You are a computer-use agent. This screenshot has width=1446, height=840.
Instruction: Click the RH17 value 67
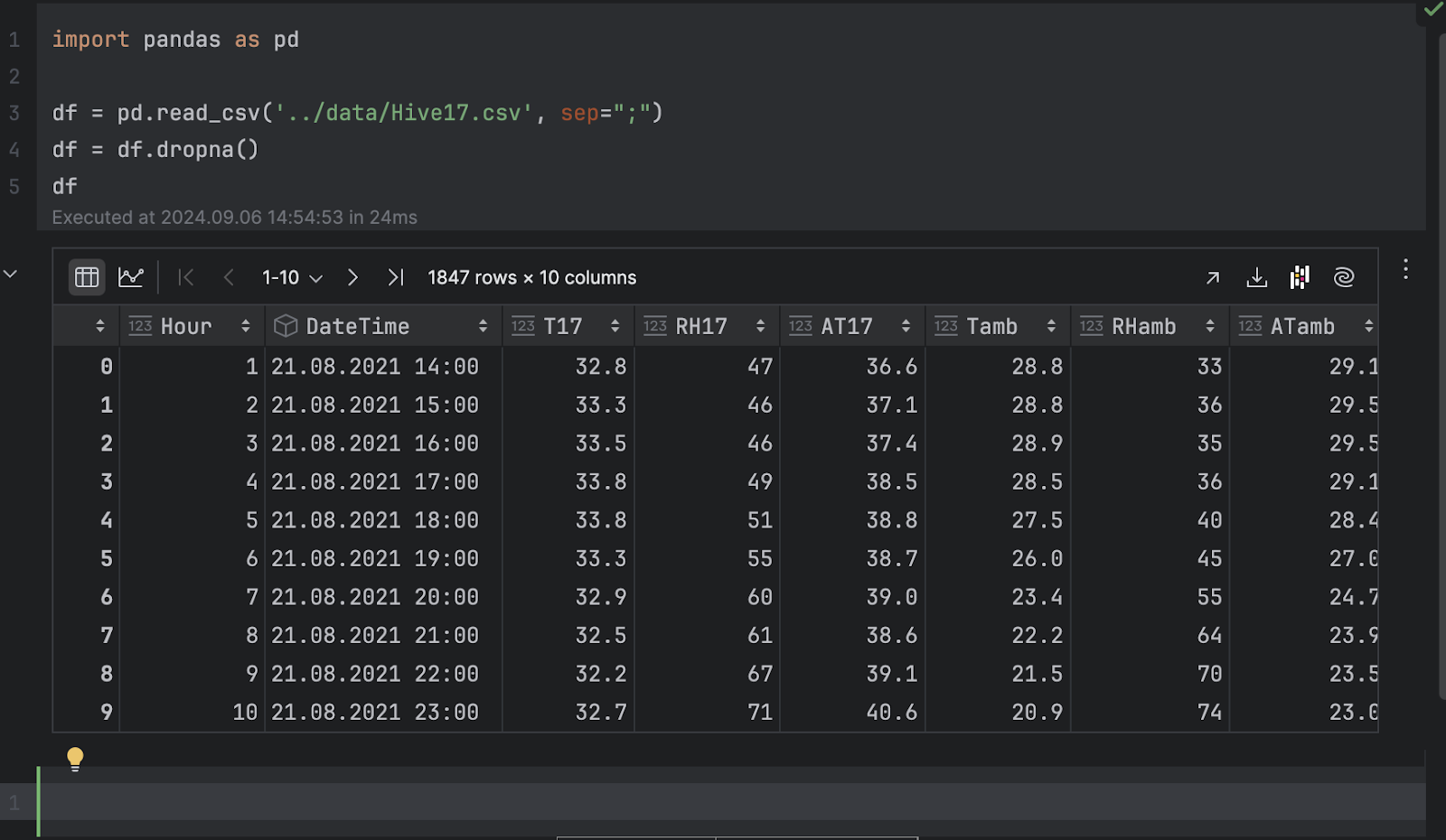coord(760,673)
